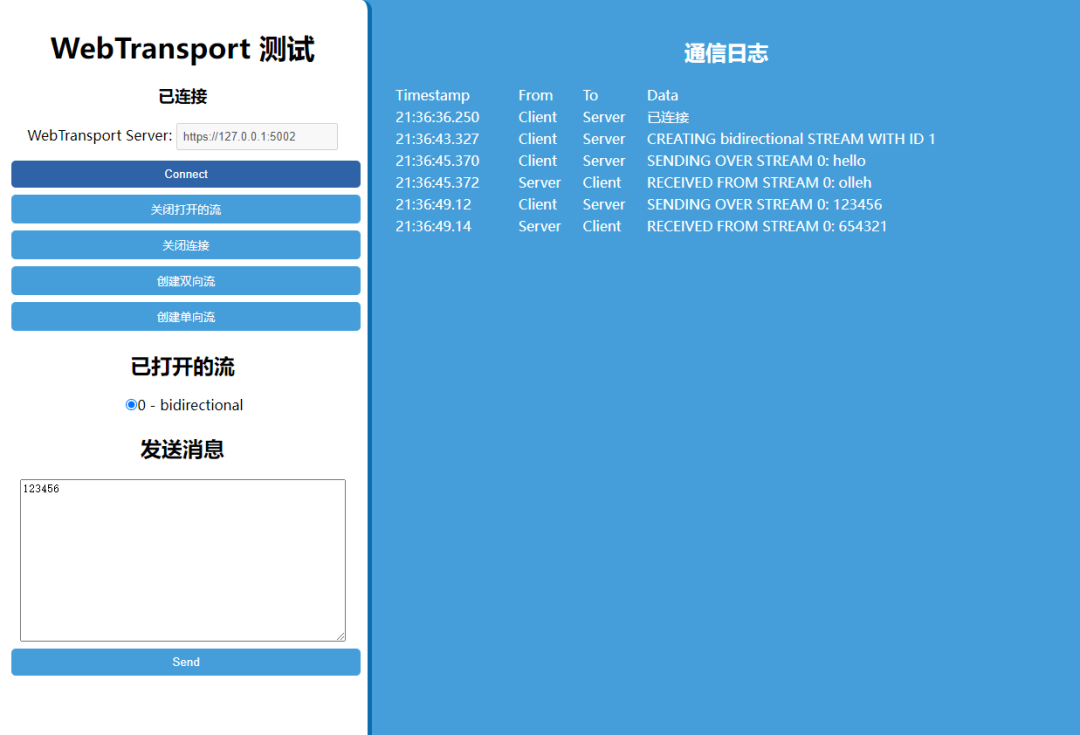Click the 创建单向流 button

[x=185, y=317]
